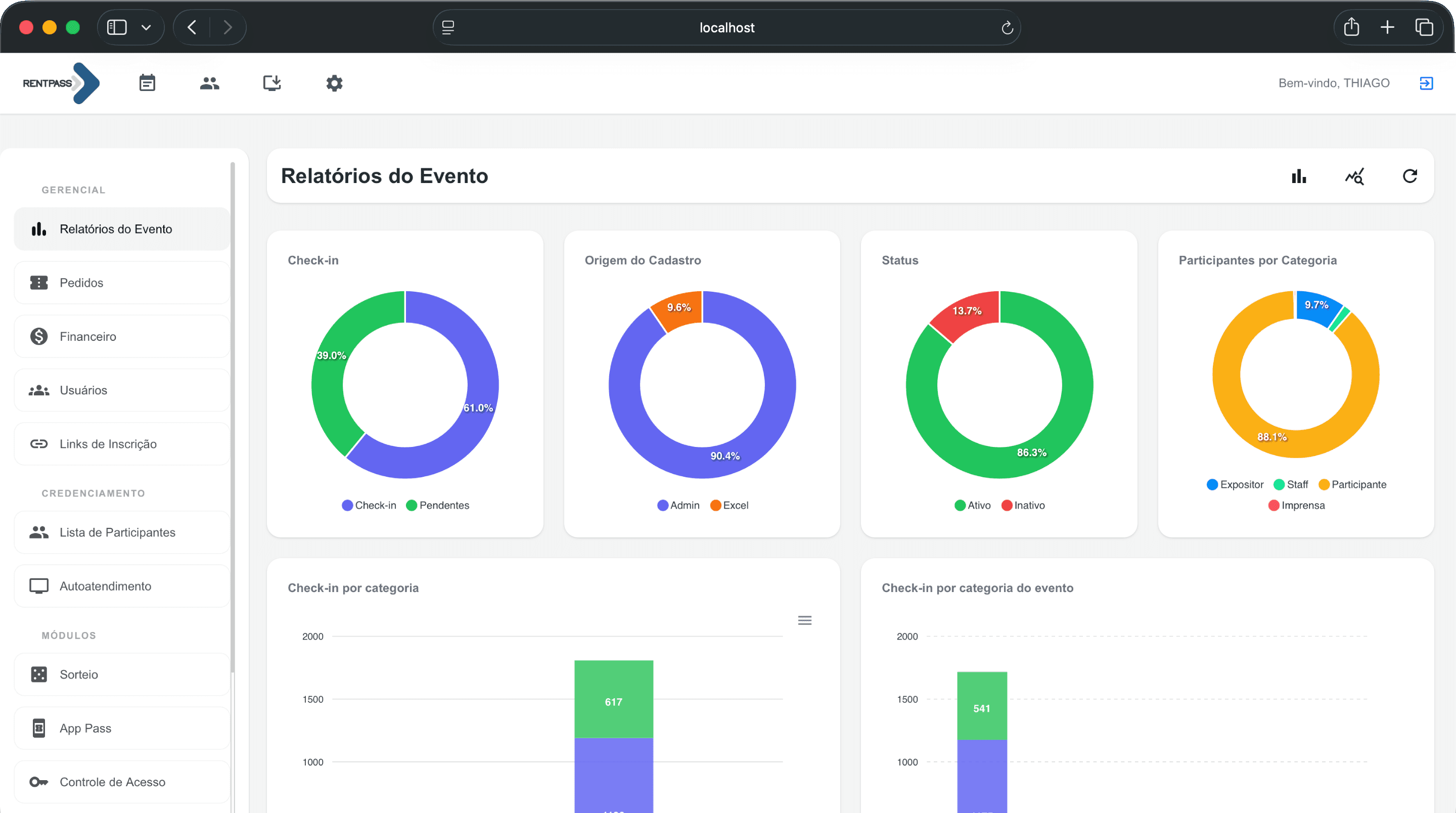Screen dimensions: 1456x813
Task: Open Pedidos in the sidebar
Action: [x=121, y=282]
